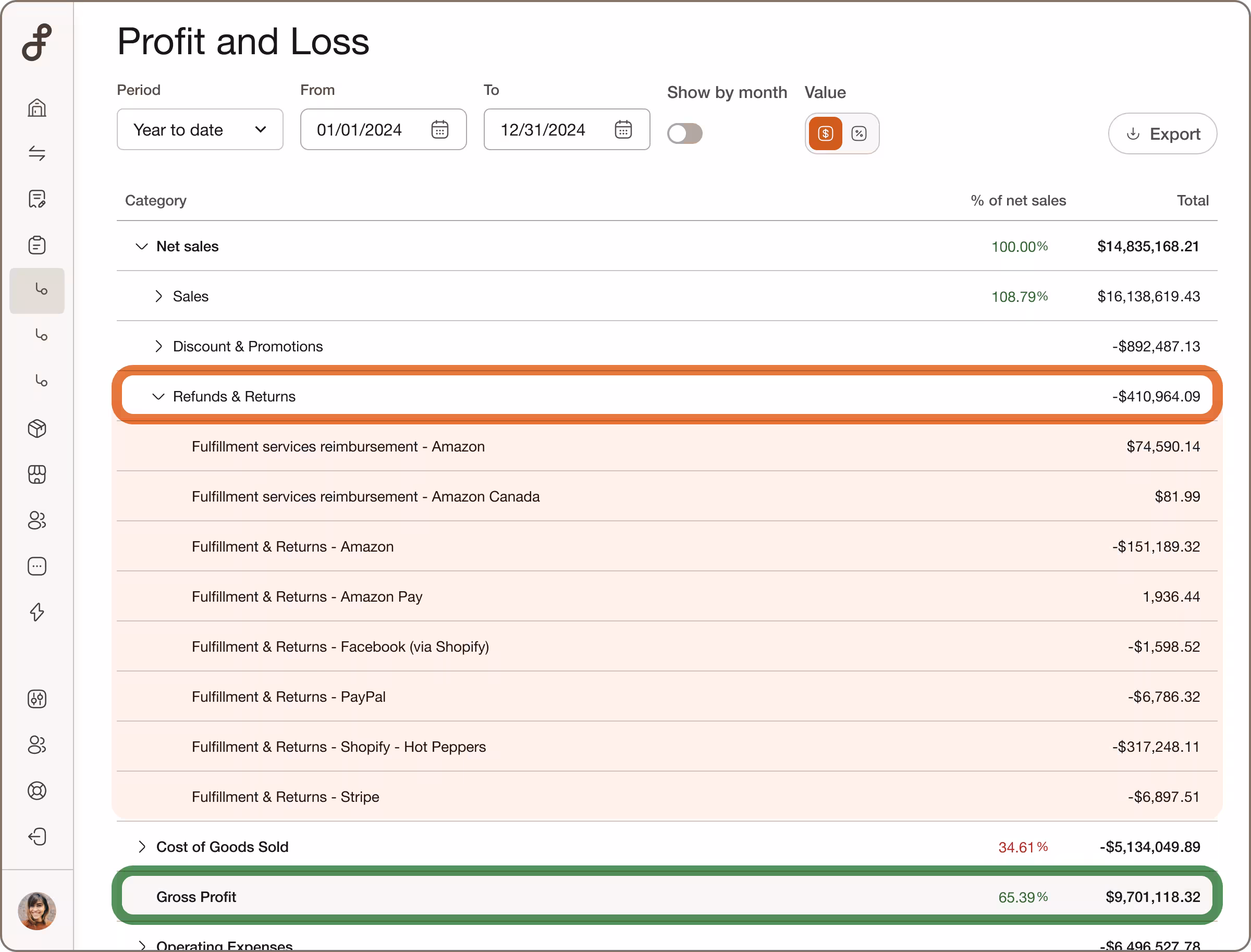Select the highlighted active report sidebar icon

[x=37, y=291]
